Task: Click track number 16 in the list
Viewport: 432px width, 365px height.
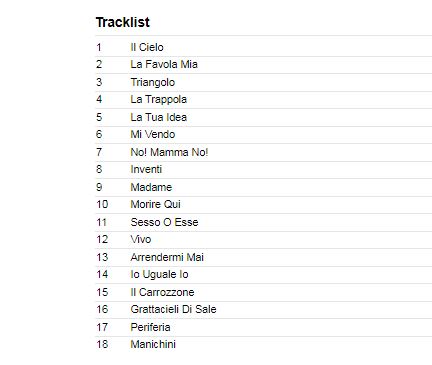Action: point(102,309)
